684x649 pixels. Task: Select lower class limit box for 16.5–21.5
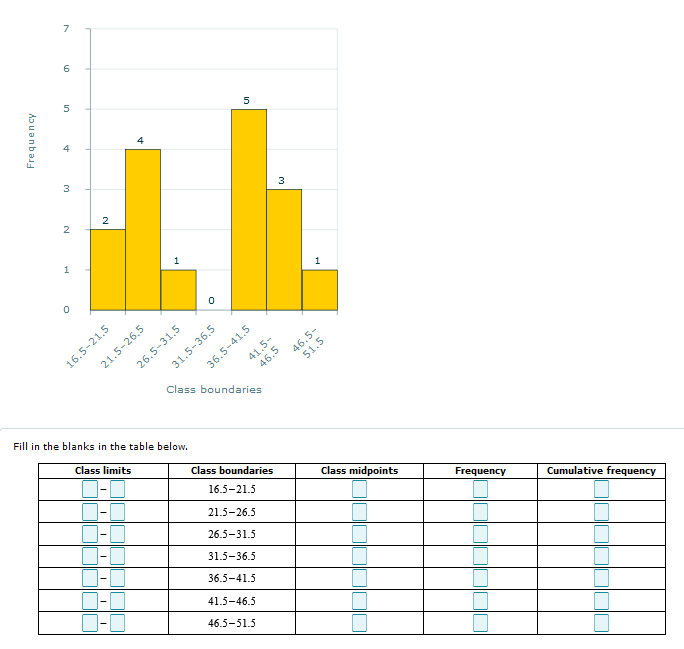(x=90, y=489)
